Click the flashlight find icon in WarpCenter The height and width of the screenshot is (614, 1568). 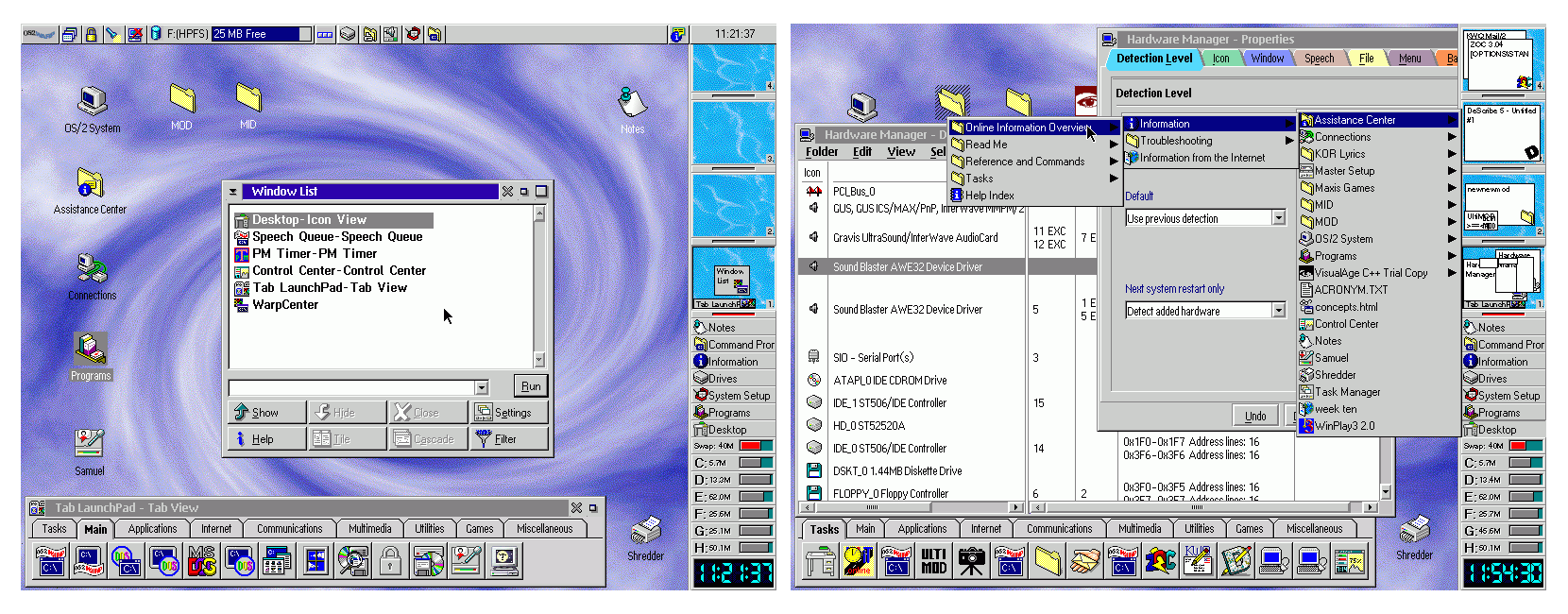click(112, 34)
